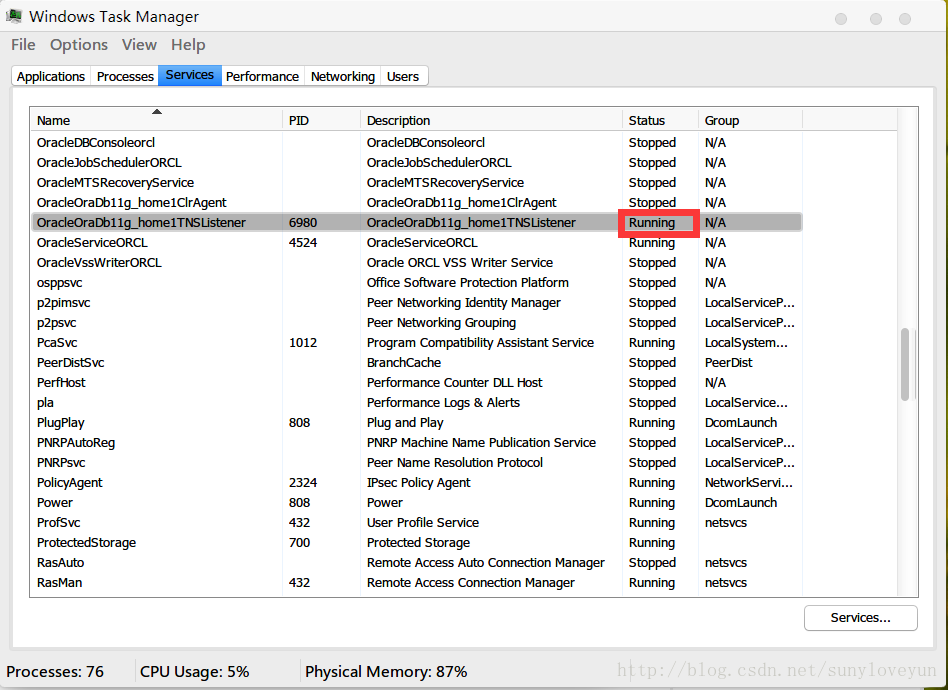Select the pla service
Image resolution: width=948 pixels, height=690 pixels.
point(45,402)
